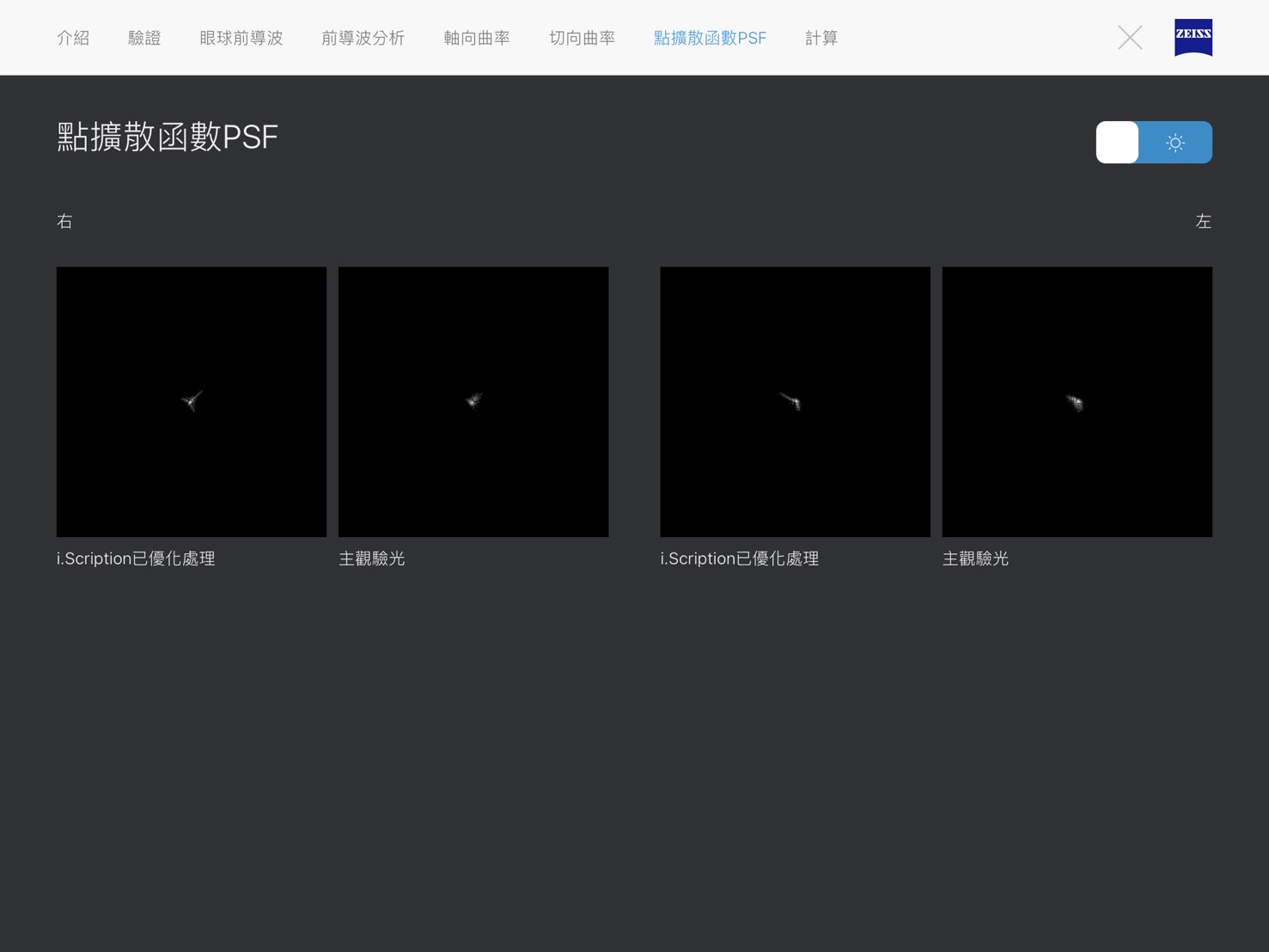Screen dimensions: 1269x952
Task: Select the 軸向曲率 tab
Action: tap(477, 38)
